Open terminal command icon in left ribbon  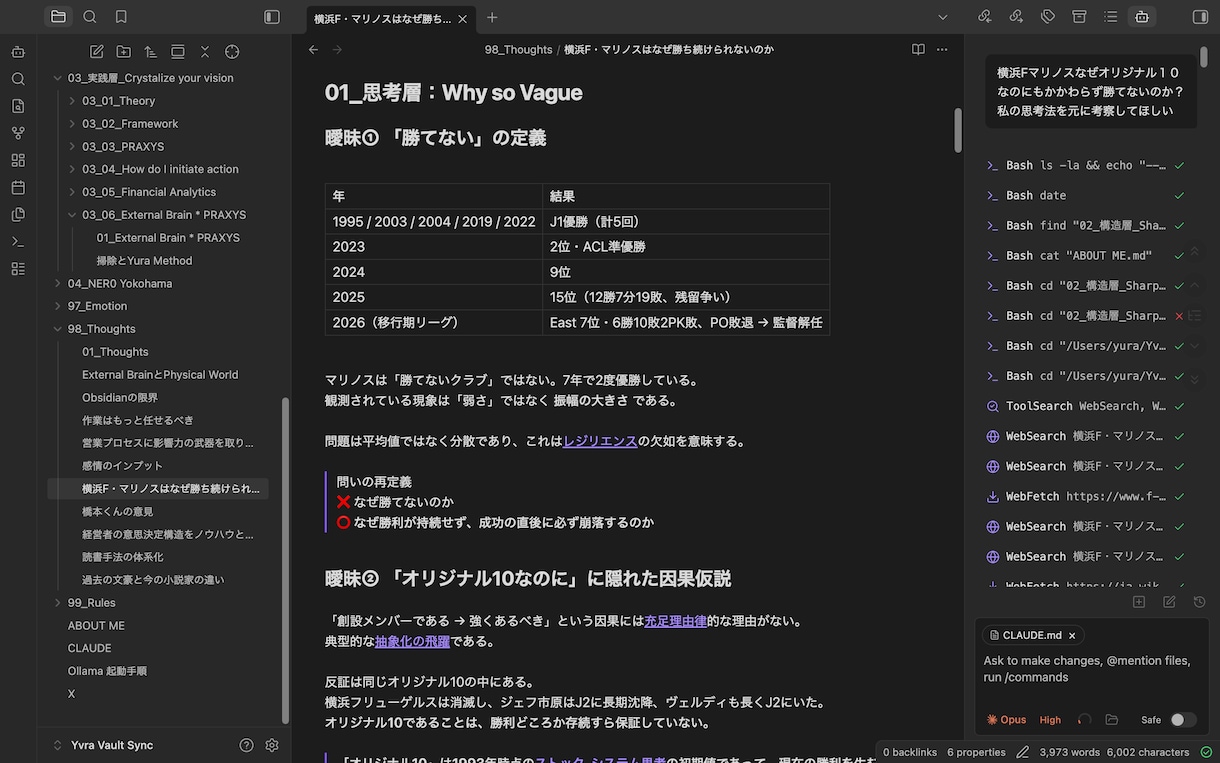pos(18,241)
